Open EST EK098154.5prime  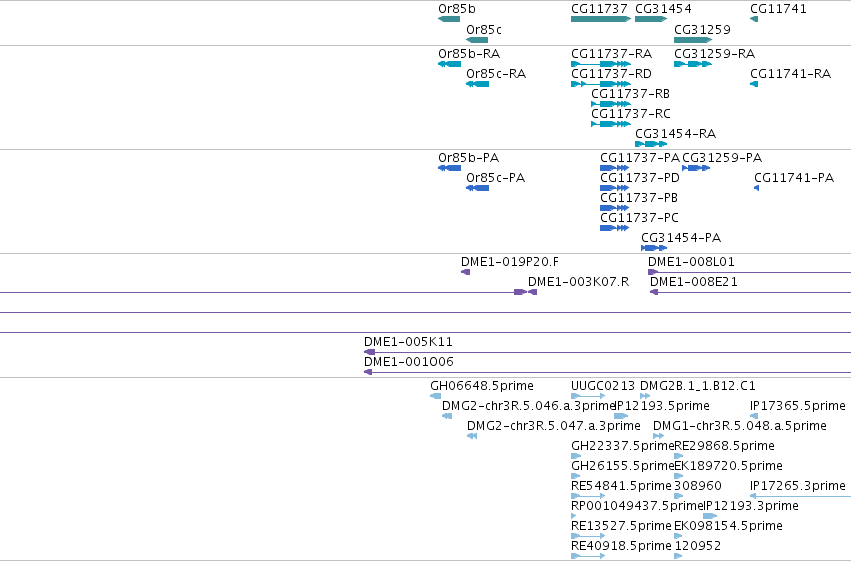pos(728,527)
